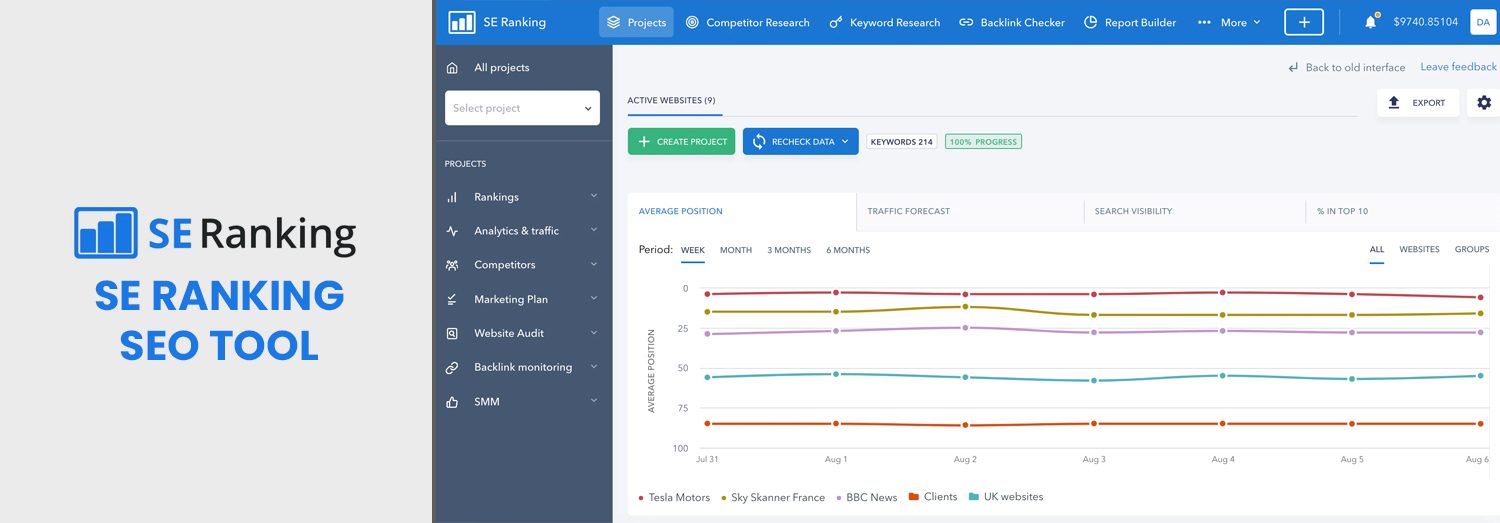Viewport: 1500px width, 523px height.
Task: Select the Active Websites (9) tab
Action: pos(671,101)
